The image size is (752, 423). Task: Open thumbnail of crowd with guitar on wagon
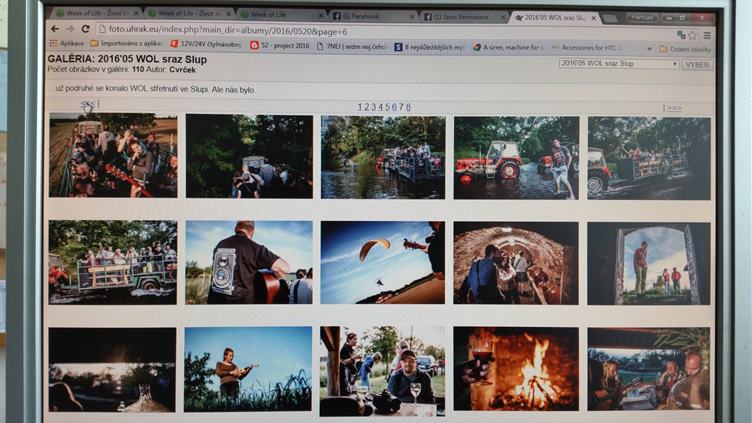113,155
